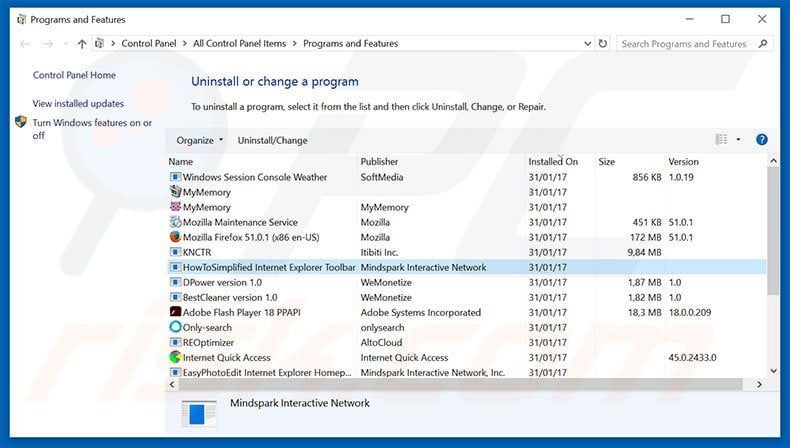The image size is (790, 448).
Task: Go to the Control Panel breadcrumb
Action: click(149, 43)
